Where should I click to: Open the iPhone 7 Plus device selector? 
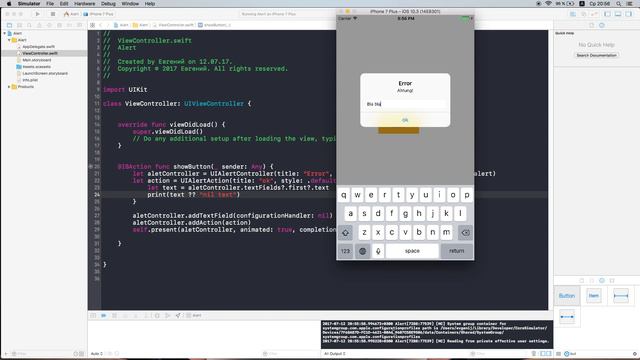point(98,14)
